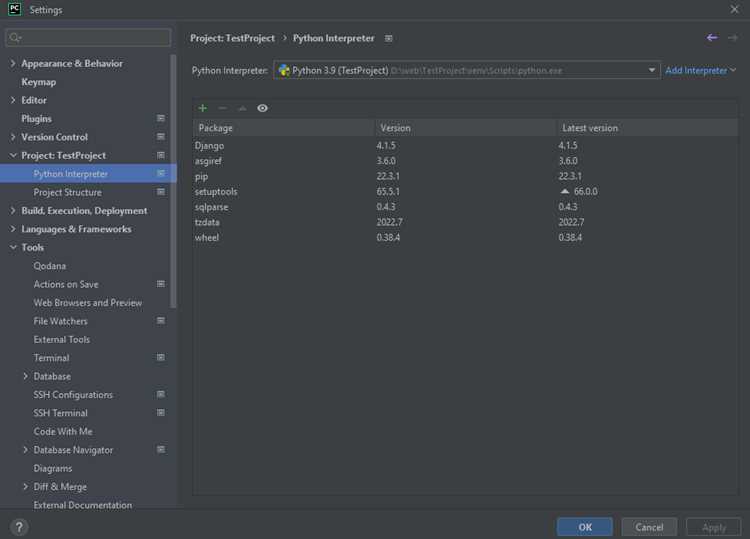The image size is (750, 539).
Task: Select Python Interpreter in the sidebar
Action: click(x=88, y=174)
